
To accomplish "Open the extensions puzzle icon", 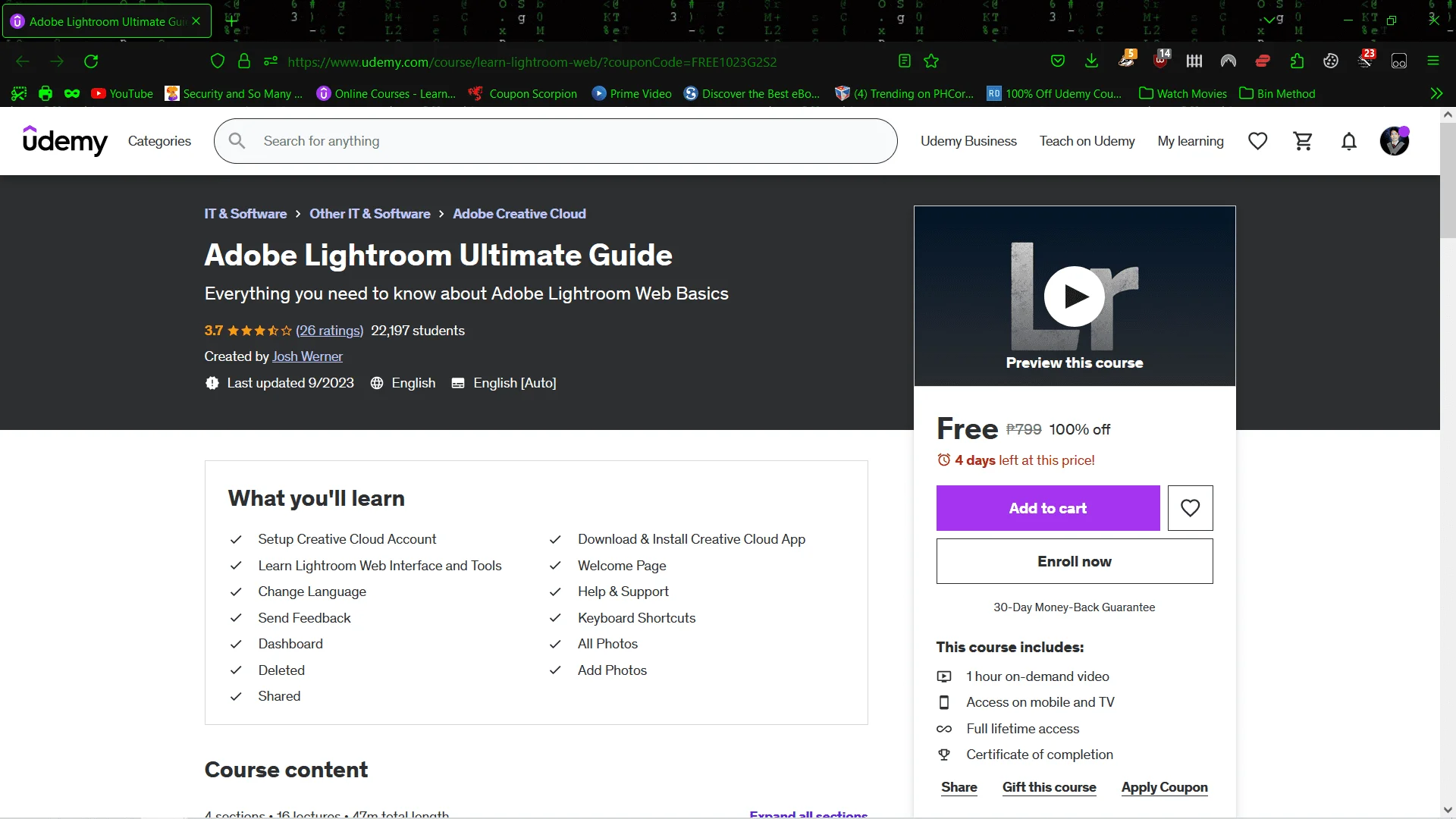I will pyautogui.click(x=1297, y=61).
